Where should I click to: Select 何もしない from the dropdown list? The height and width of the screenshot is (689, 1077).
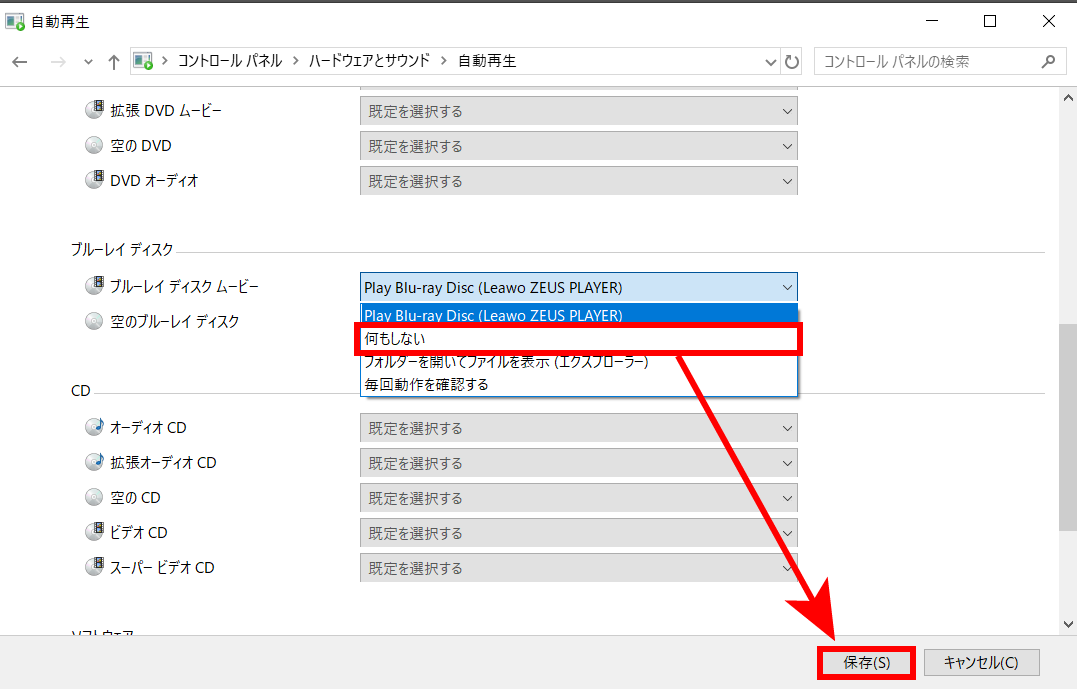coord(578,339)
